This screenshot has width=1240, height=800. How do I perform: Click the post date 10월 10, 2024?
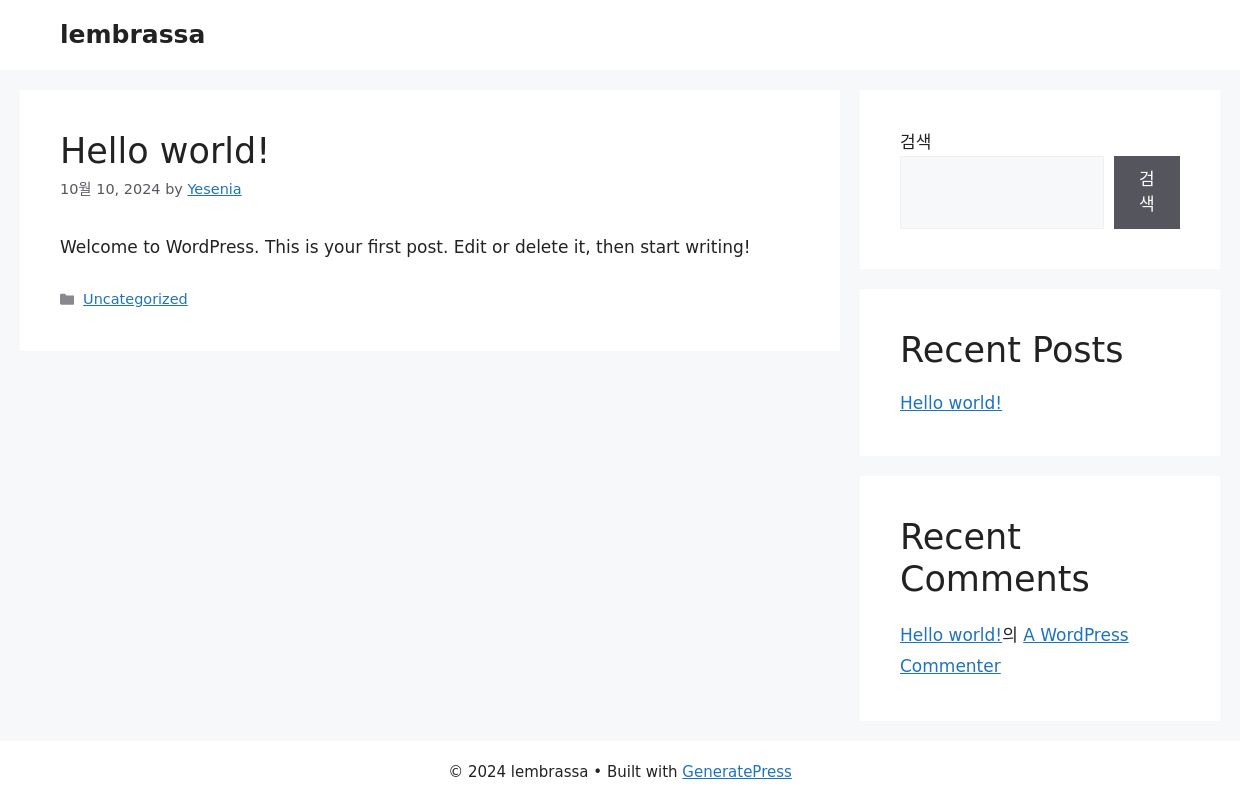110,189
